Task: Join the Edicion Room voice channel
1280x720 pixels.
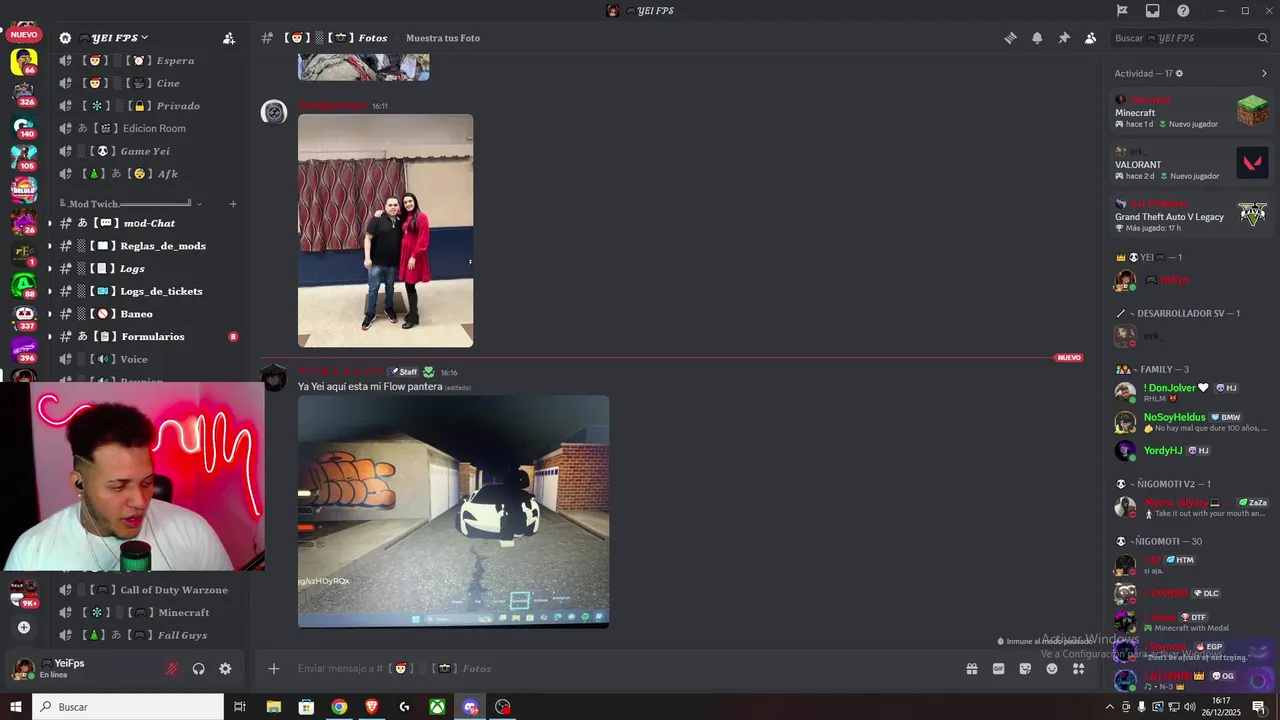Action: click(x=149, y=128)
